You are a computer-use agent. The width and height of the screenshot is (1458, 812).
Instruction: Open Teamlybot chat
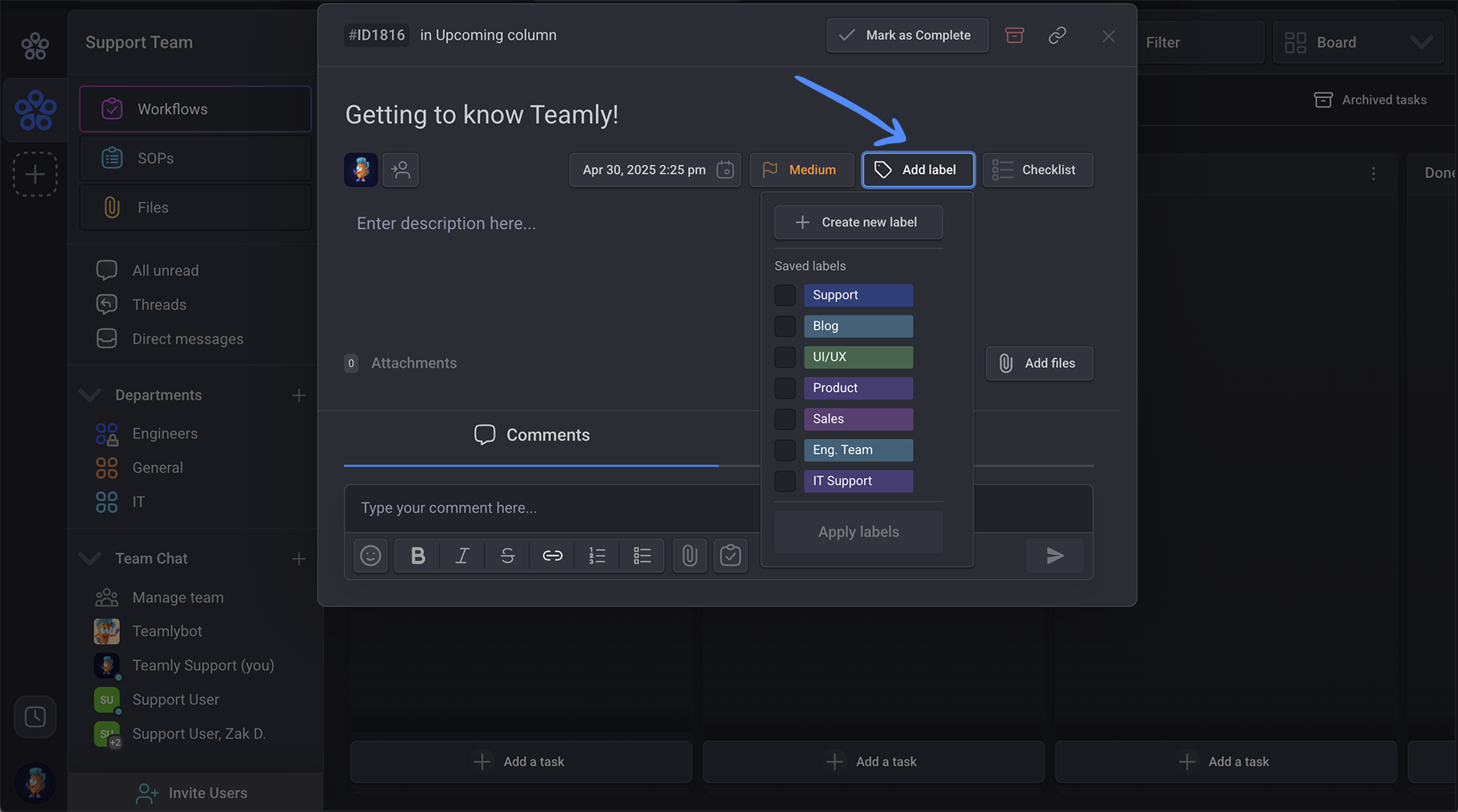tap(148, 631)
